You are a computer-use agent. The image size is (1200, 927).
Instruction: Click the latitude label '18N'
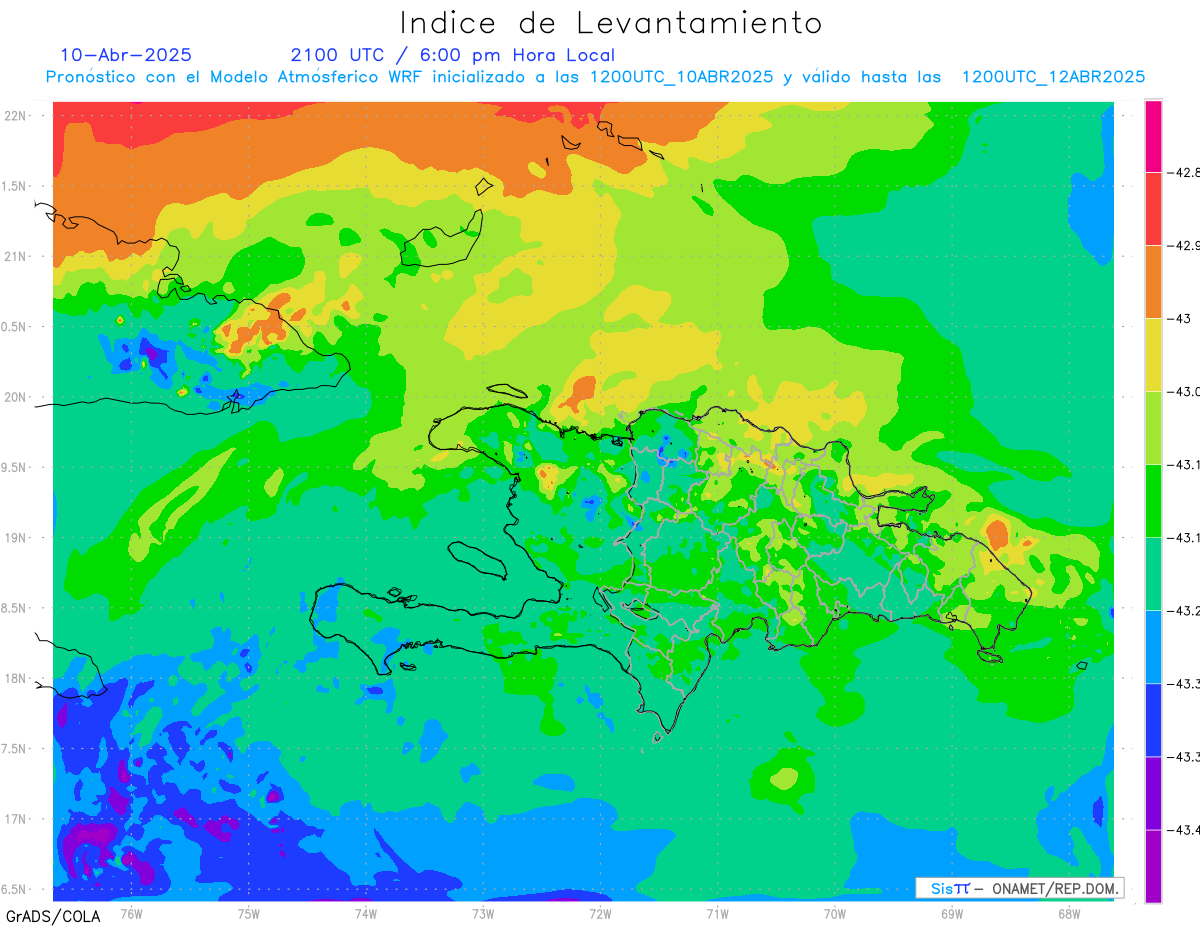click(x=17, y=679)
